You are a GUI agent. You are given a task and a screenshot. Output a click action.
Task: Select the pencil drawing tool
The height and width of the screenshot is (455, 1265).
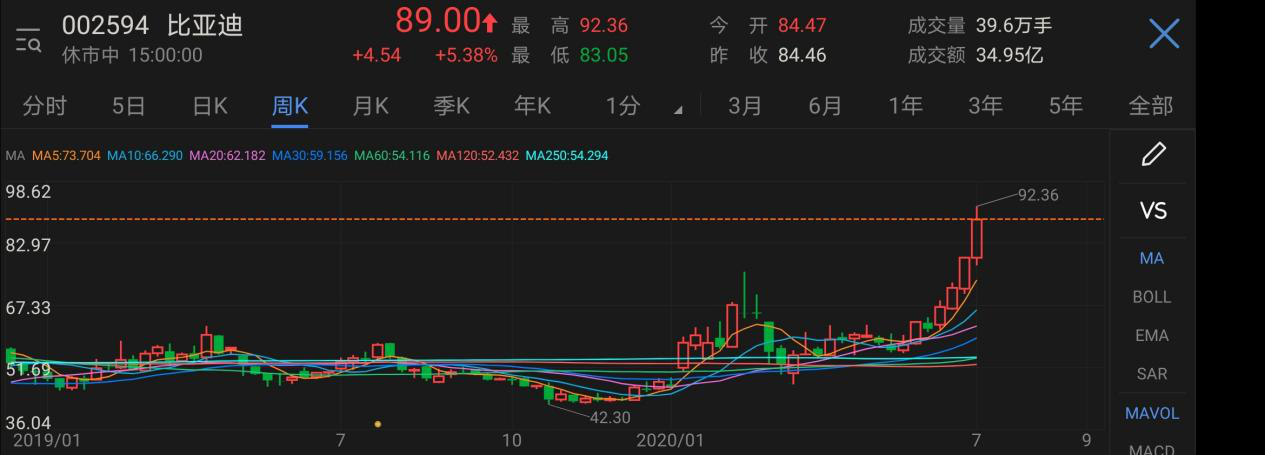1153,154
